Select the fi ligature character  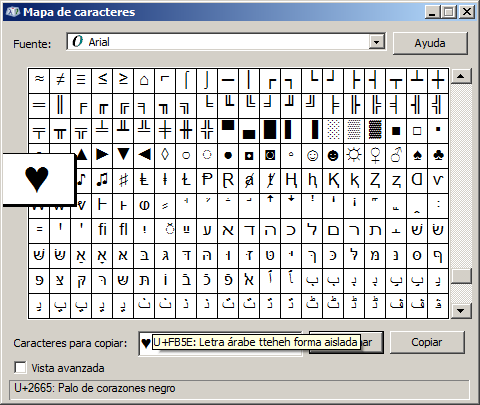point(102,230)
